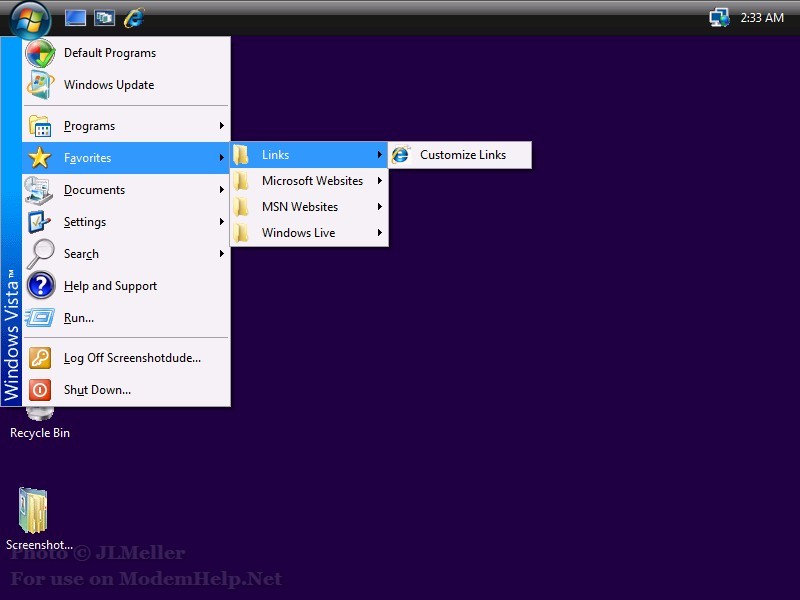Choose Windows Update menu entry
Viewport: 800px width, 600px height.
click(126, 85)
